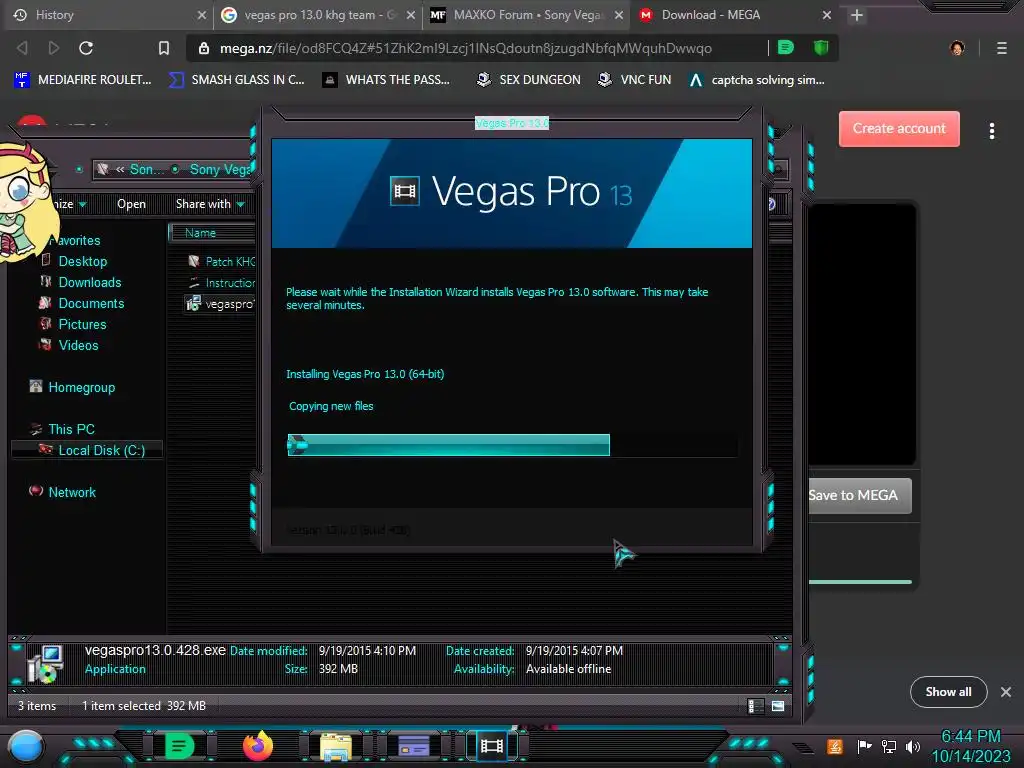The width and height of the screenshot is (1024, 768).
Task: Select the Patch KHG folder
Action: [221, 261]
